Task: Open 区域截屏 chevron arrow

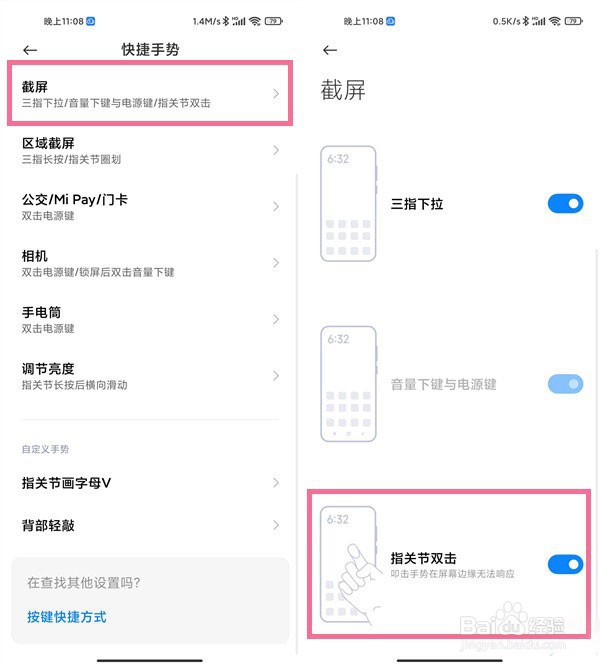Action: pos(276,150)
